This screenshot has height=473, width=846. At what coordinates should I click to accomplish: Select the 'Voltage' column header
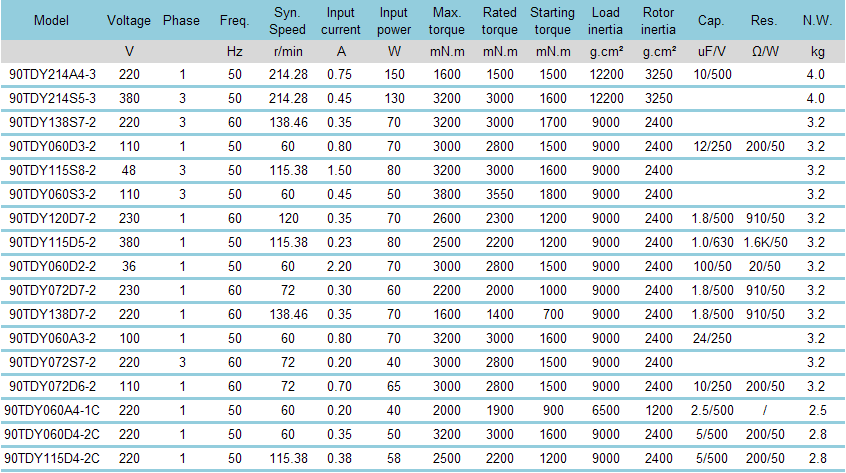(129, 20)
